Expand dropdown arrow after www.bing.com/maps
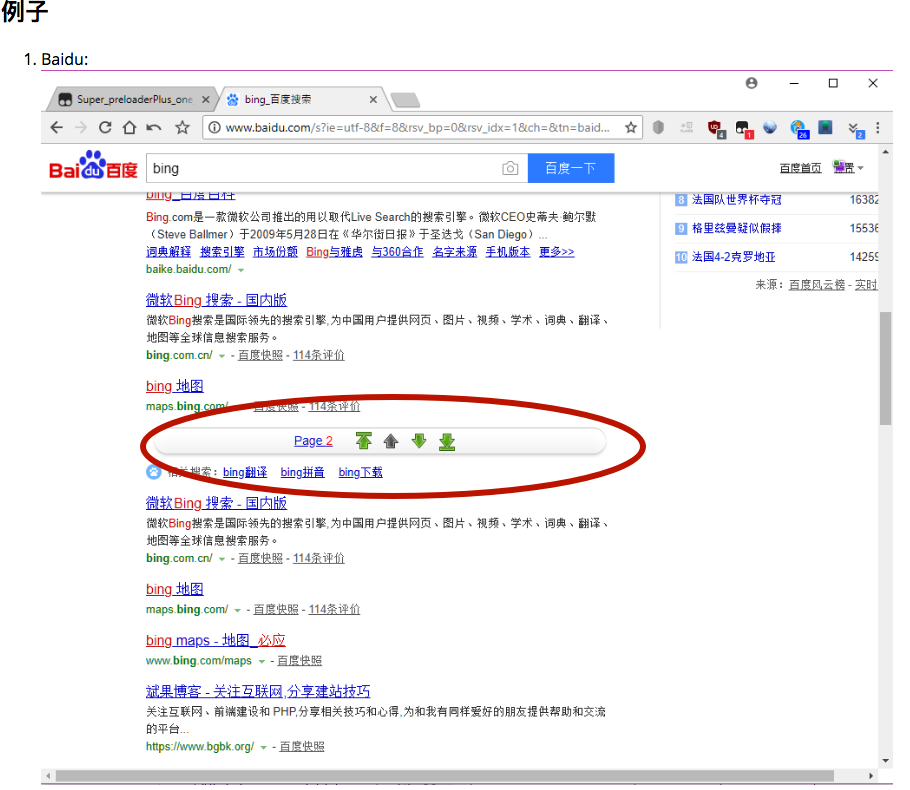 point(262,661)
